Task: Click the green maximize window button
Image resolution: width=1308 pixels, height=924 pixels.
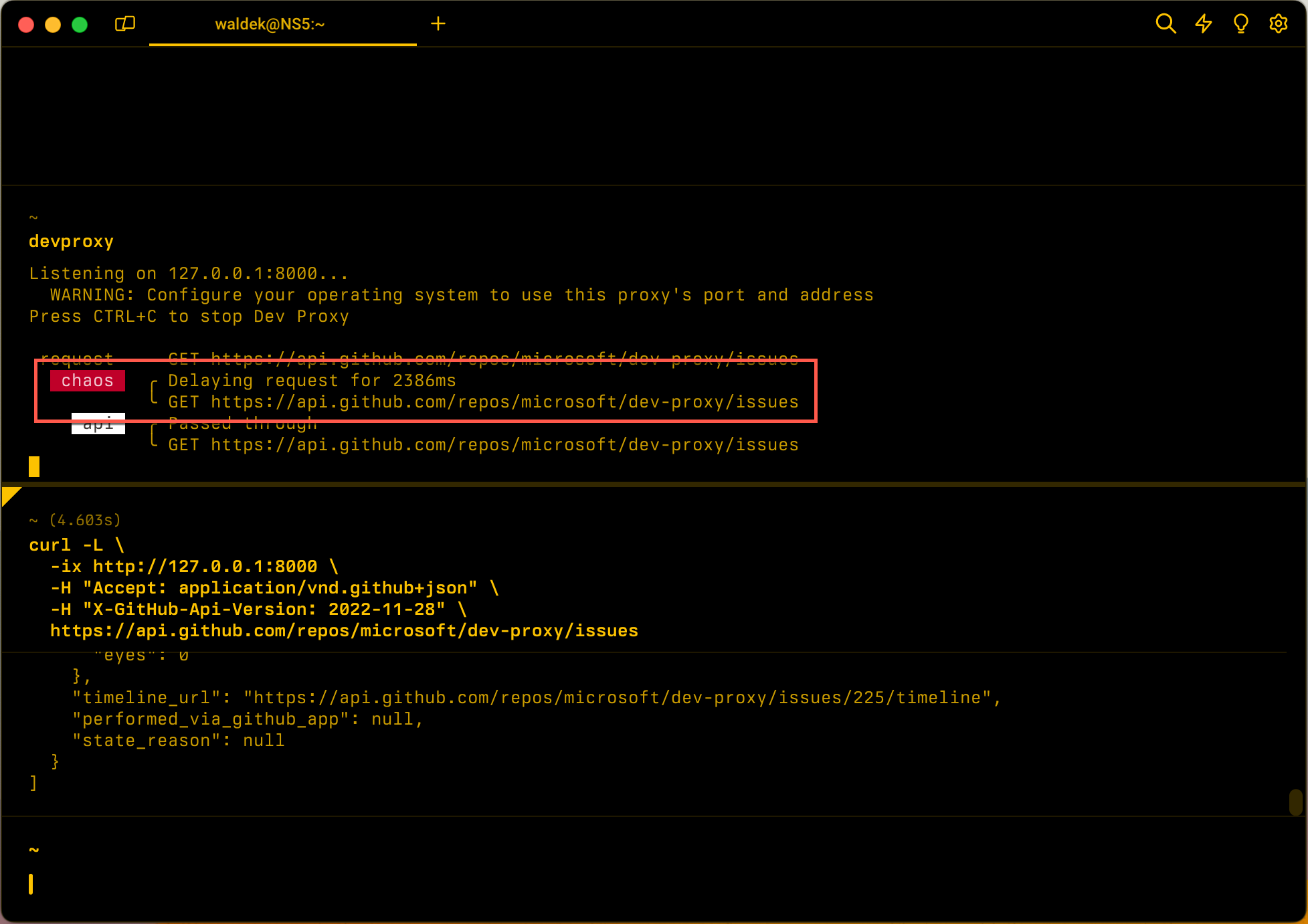Action: point(80,25)
